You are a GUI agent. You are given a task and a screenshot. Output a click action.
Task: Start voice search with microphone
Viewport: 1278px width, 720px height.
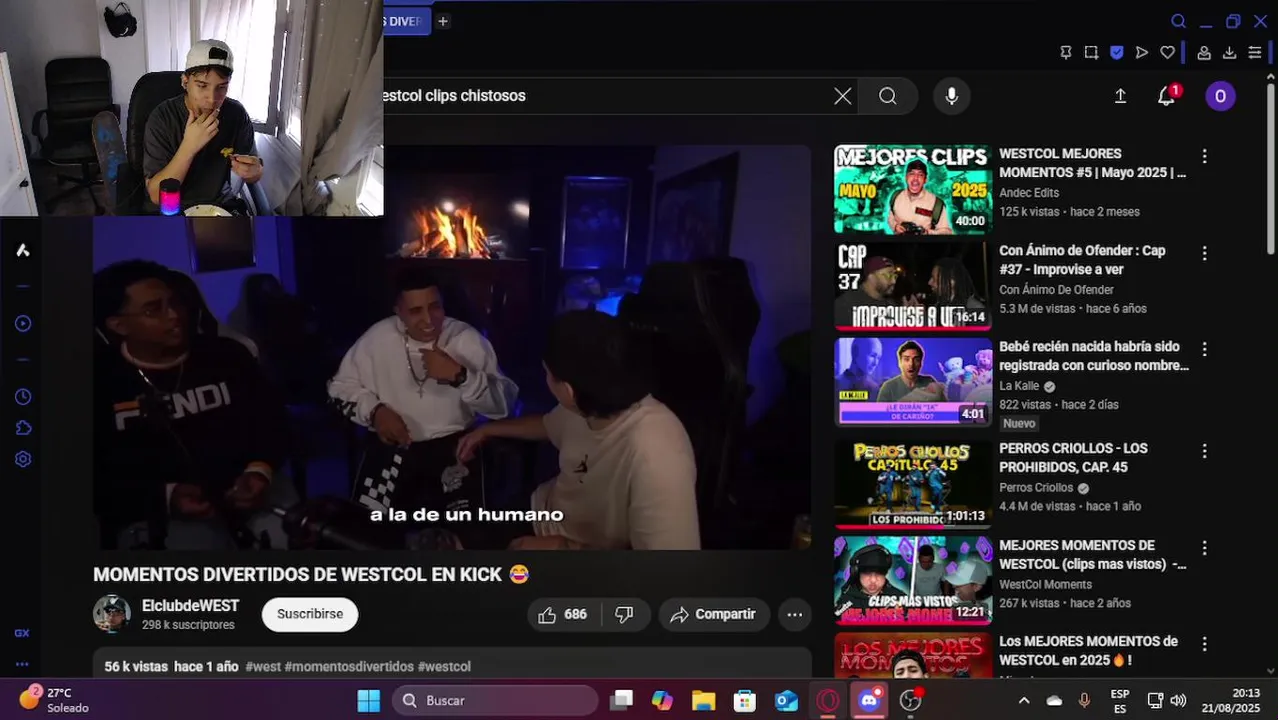click(952, 96)
